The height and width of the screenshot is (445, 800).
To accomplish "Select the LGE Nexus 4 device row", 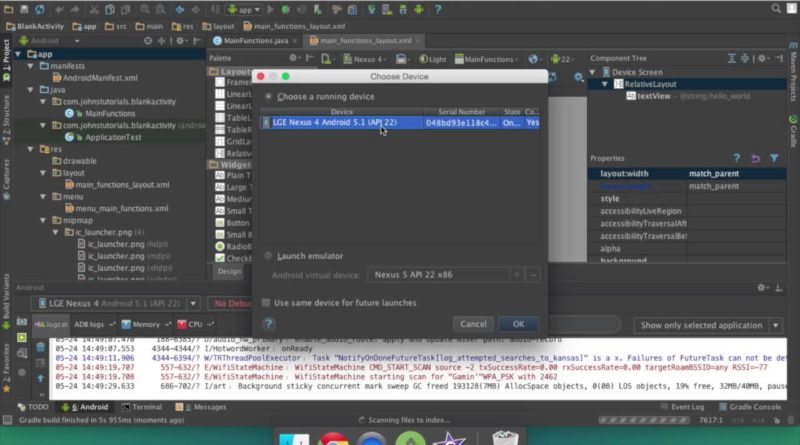I will (x=399, y=122).
